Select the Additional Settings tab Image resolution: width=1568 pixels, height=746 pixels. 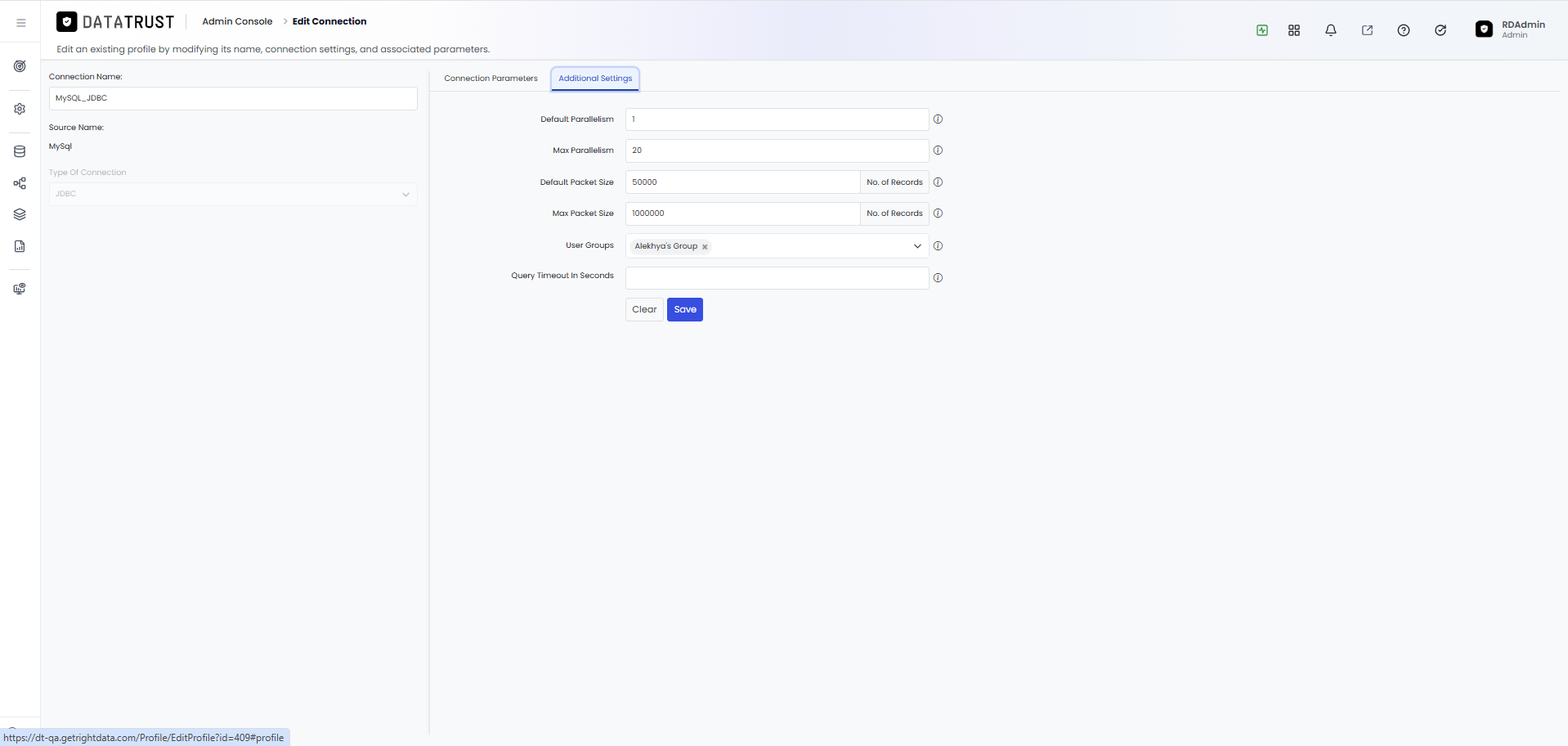click(595, 79)
